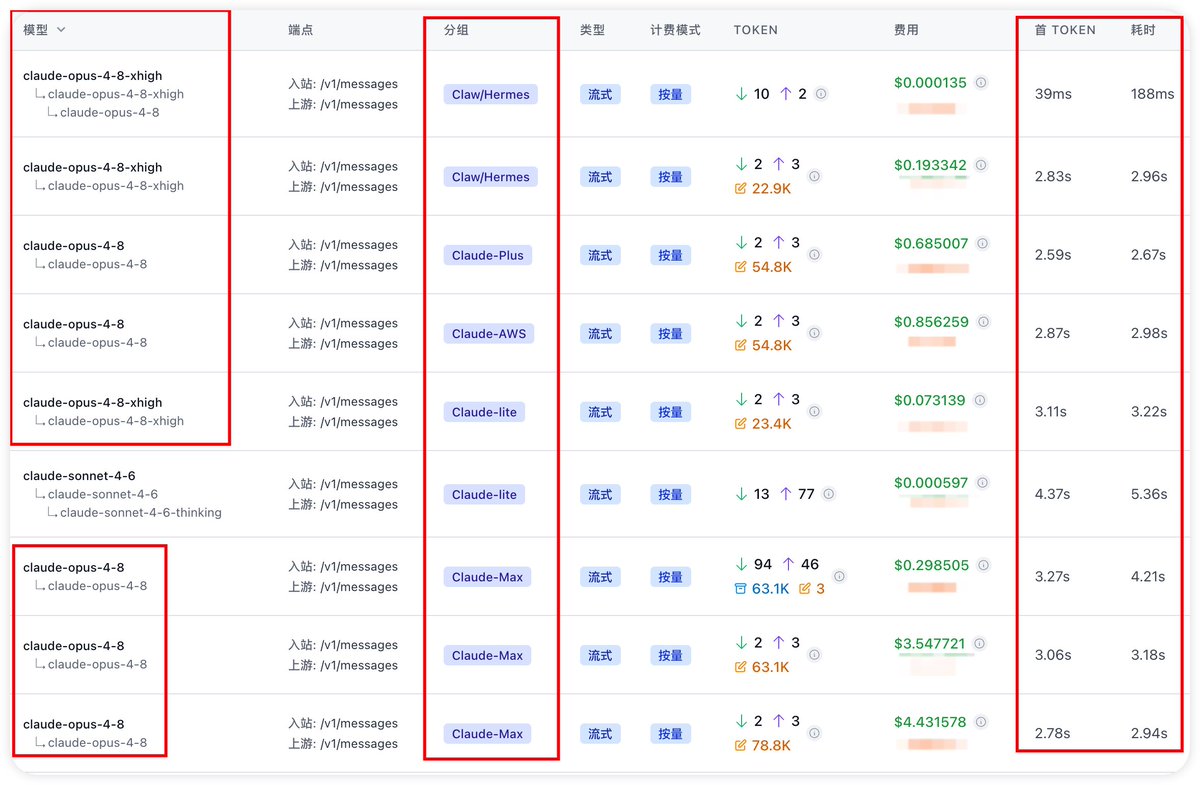Click the info icon next to cost $0.073139

click(980, 400)
